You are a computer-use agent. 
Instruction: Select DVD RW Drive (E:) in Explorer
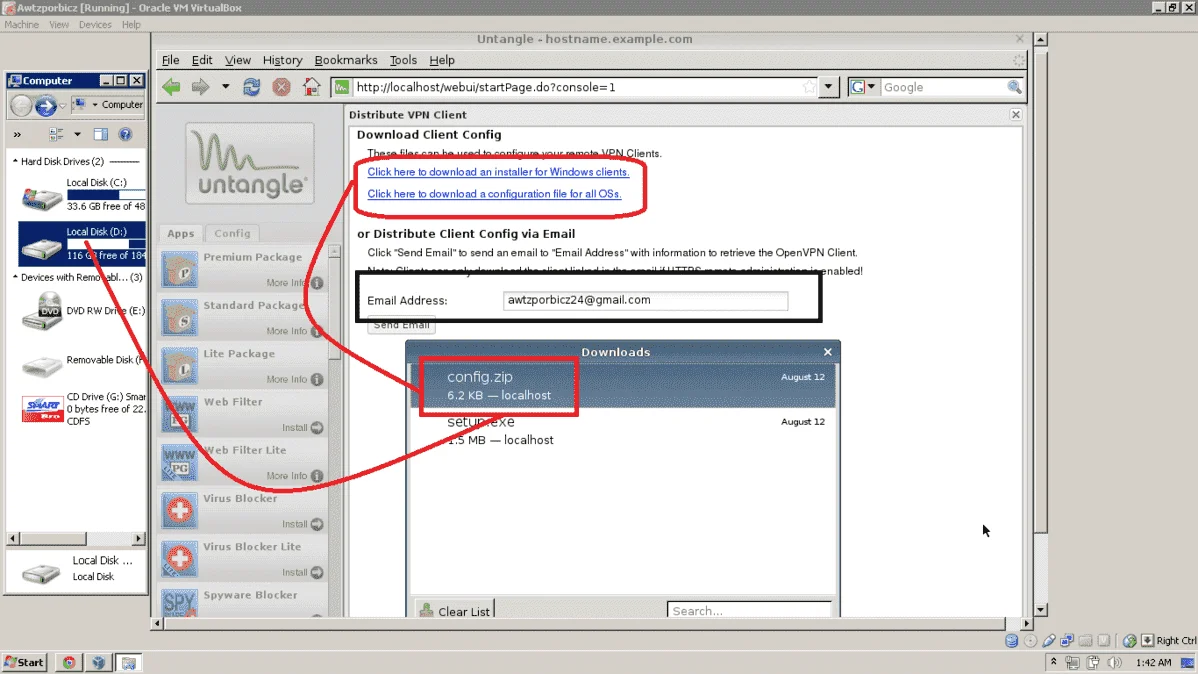[81, 311]
